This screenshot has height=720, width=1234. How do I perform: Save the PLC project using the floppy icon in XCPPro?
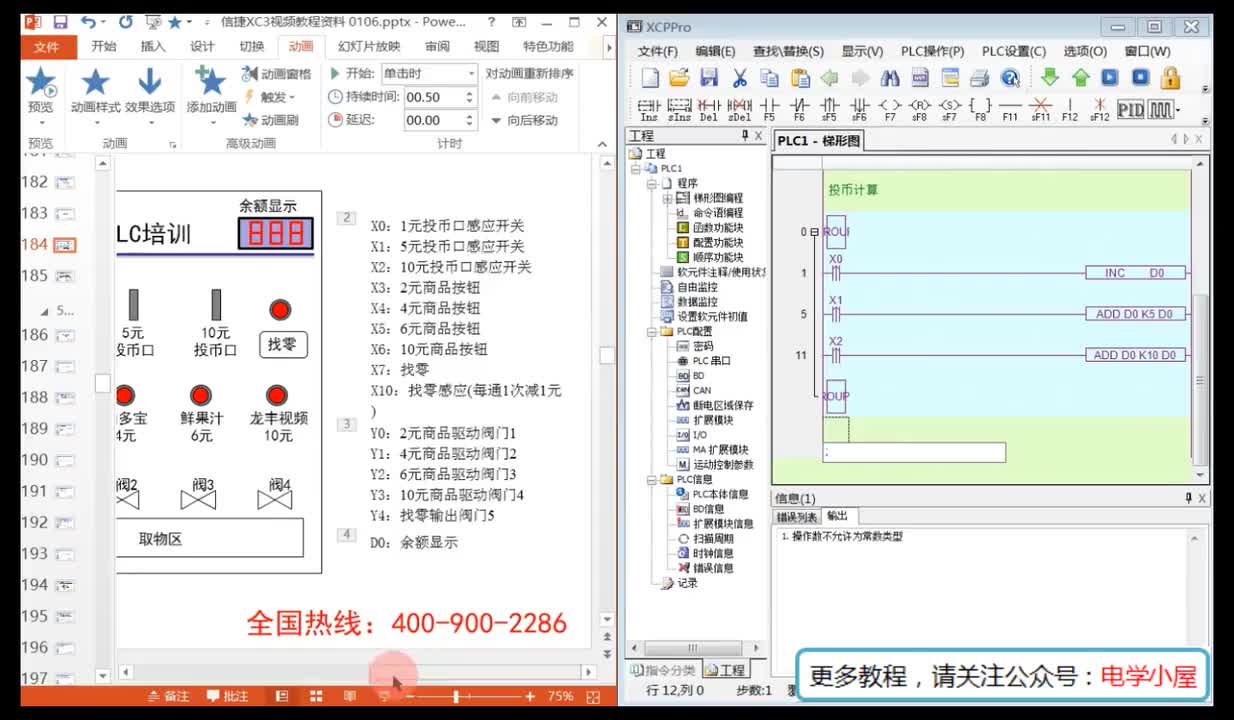pos(709,78)
